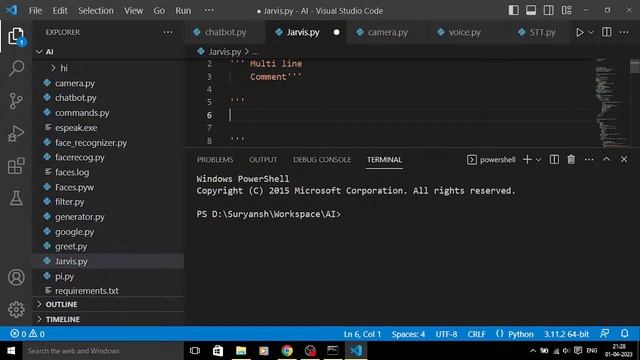
Task: Kill terminal with trash icon
Action: [571, 160]
